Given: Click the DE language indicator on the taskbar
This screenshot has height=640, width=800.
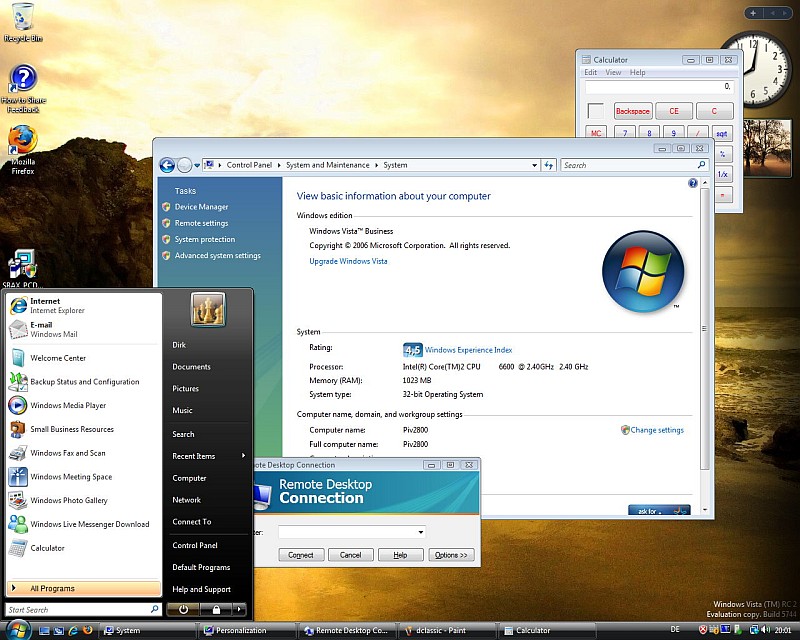Looking at the screenshot, I should tap(674, 630).
